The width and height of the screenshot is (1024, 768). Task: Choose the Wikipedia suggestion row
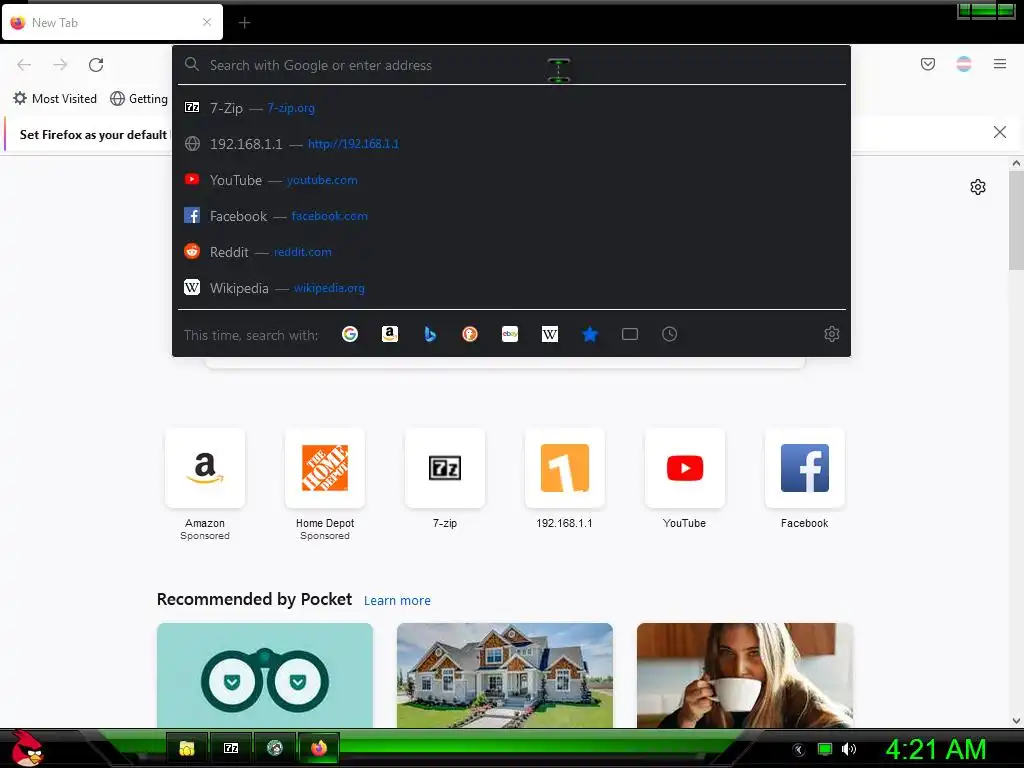(x=511, y=287)
